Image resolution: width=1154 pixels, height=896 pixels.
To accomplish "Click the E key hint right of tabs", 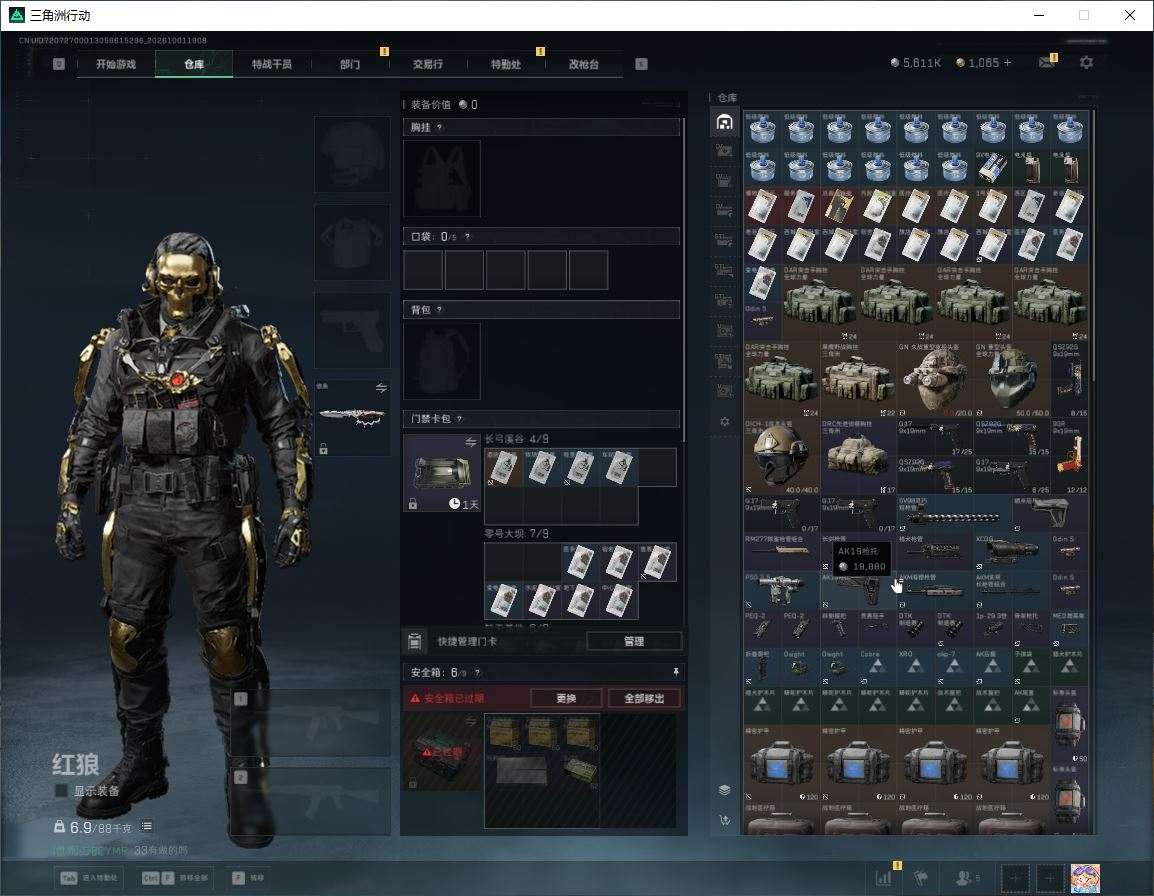I will pos(641,64).
